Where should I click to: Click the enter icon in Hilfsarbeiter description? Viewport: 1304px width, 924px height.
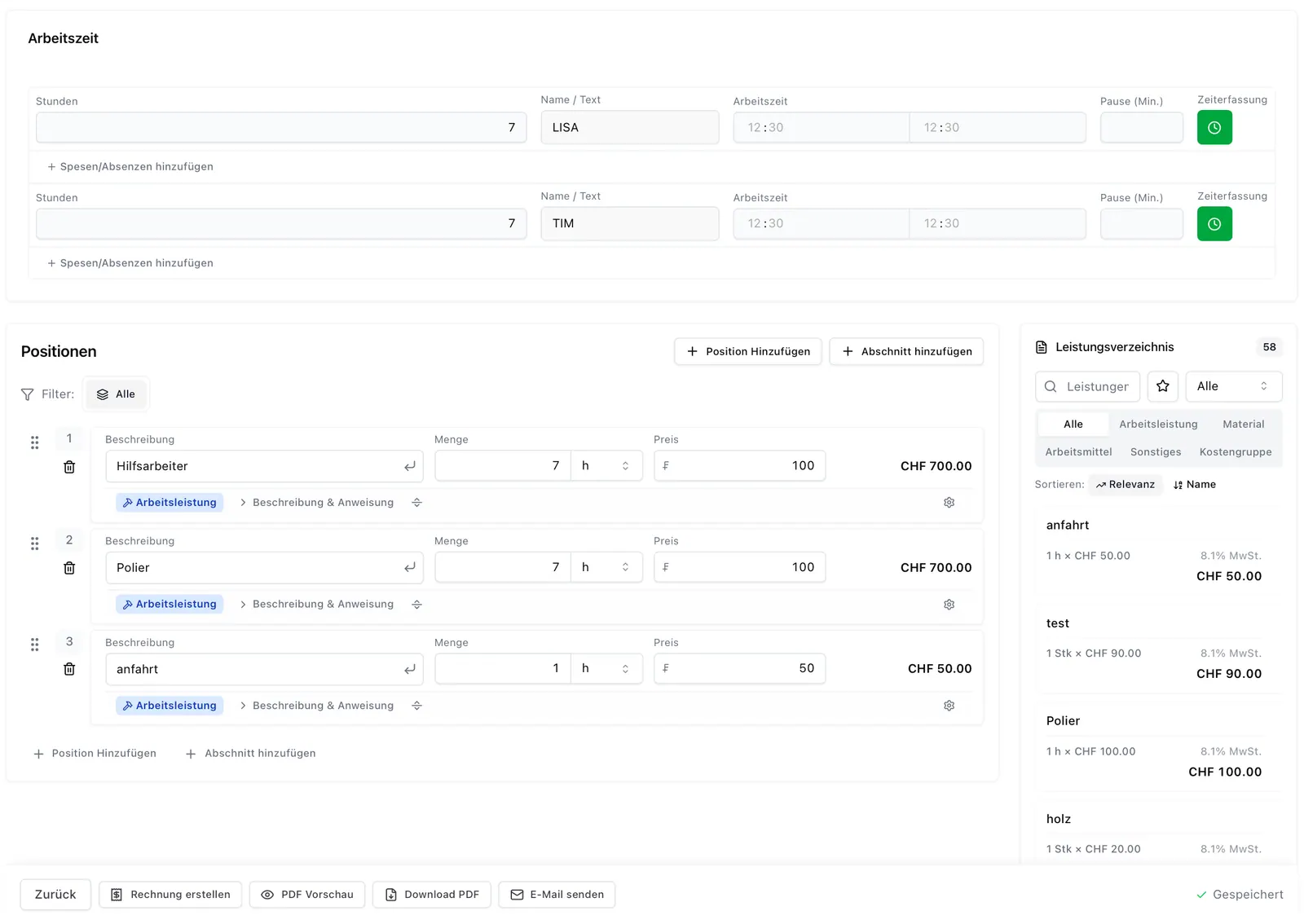pyautogui.click(x=410, y=466)
